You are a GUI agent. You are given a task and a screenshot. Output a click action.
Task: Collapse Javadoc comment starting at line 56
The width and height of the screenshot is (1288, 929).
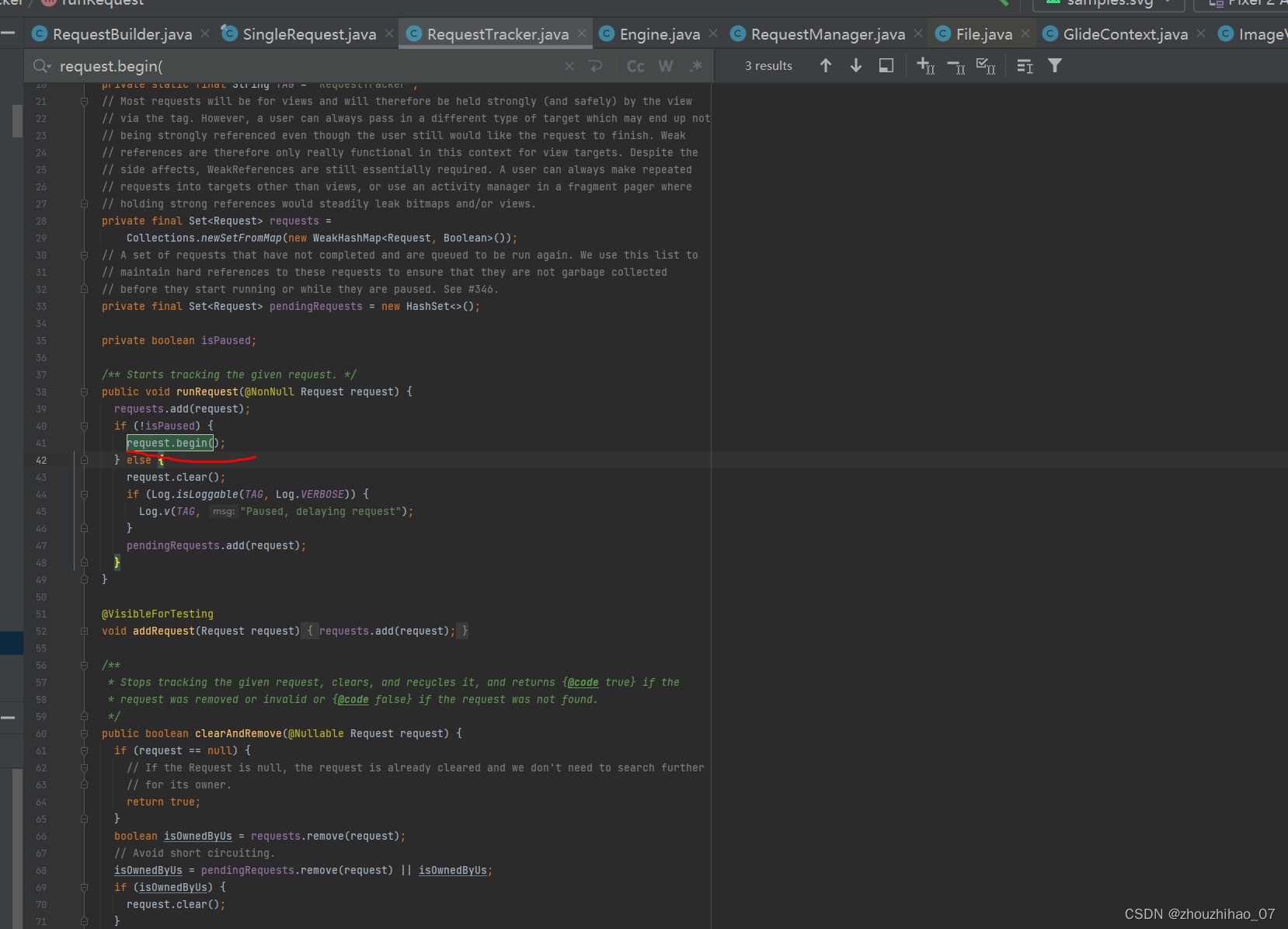[84, 666]
